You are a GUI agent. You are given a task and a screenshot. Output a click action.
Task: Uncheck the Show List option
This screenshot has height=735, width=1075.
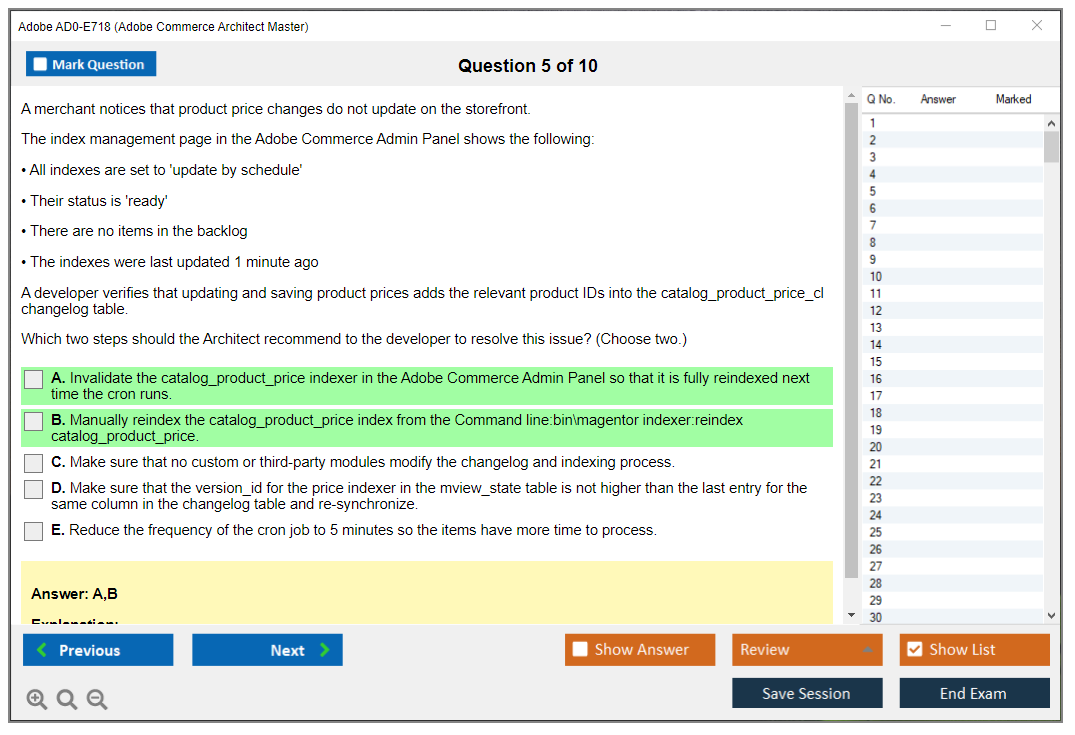tap(914, 650)
